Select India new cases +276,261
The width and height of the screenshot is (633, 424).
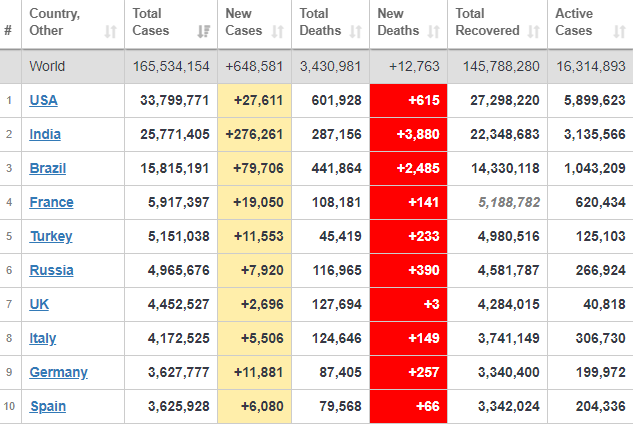point(254,134)
